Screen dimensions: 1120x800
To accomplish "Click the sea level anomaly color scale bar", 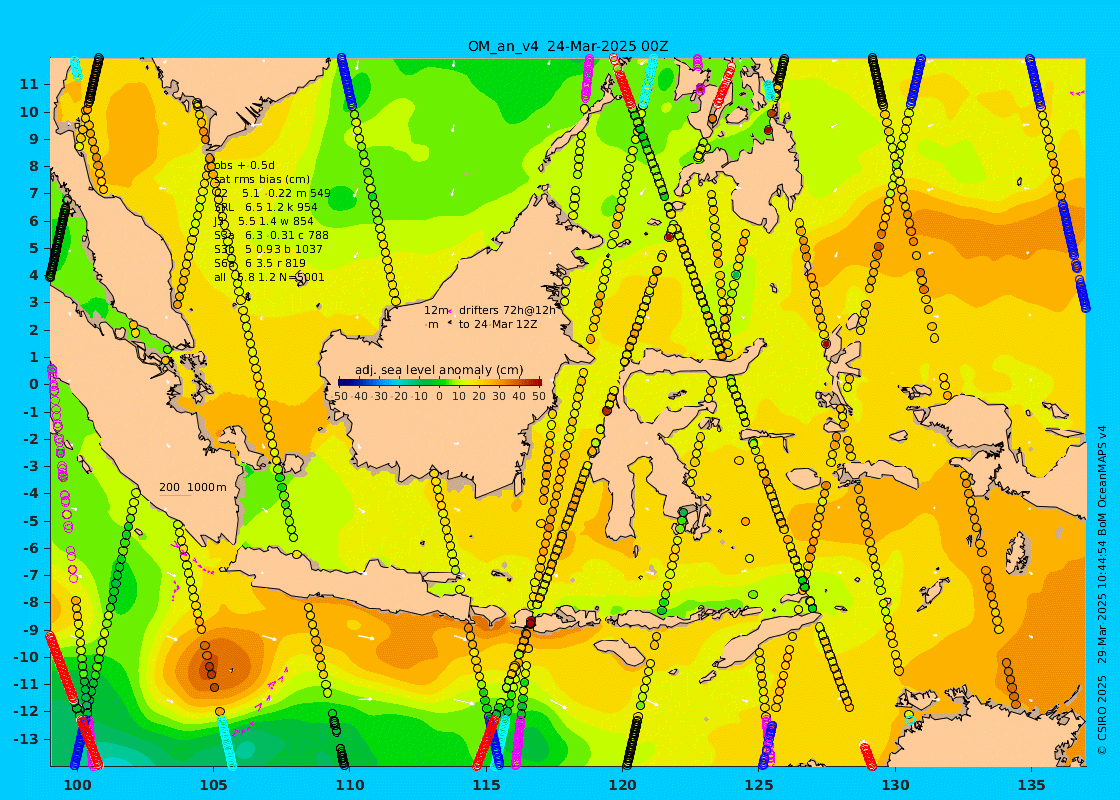I will tap(439, 383).
